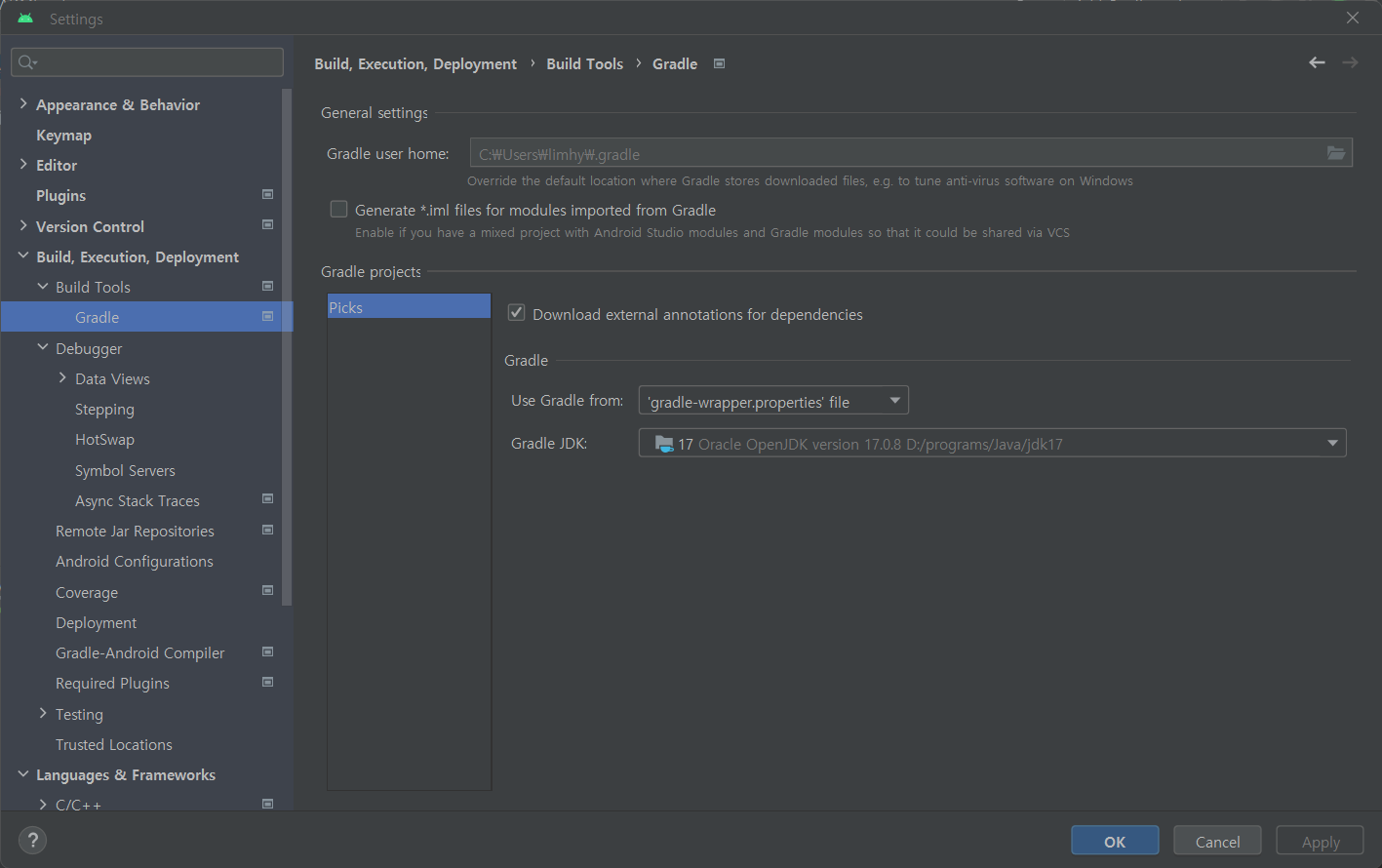Select HotSwap settings
Screen dimensions: 1382x868
[104, 440]
